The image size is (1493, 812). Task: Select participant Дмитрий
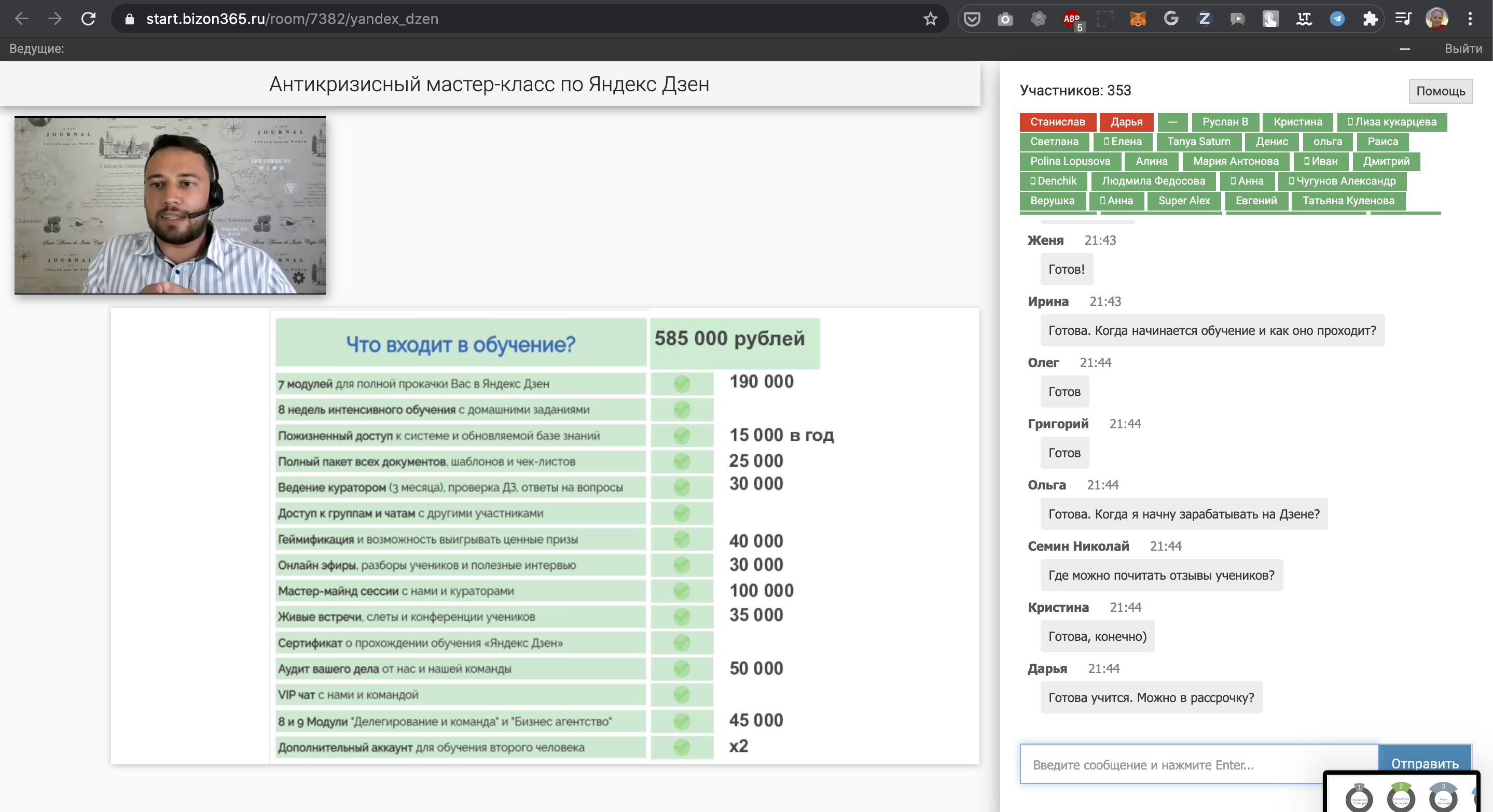click(x=1386, y=161)
